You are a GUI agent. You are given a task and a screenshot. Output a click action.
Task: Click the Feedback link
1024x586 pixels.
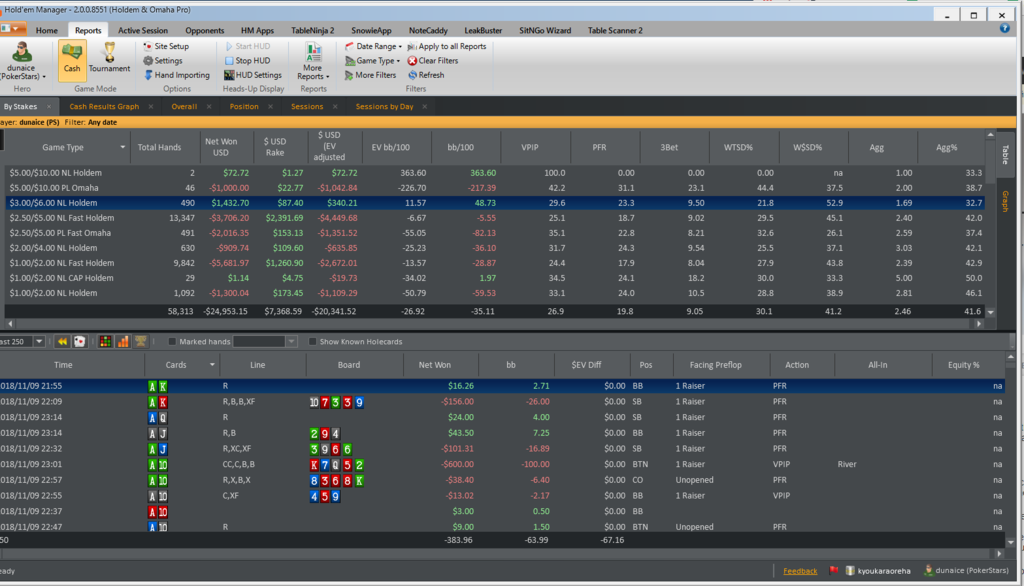click(800, 571)
